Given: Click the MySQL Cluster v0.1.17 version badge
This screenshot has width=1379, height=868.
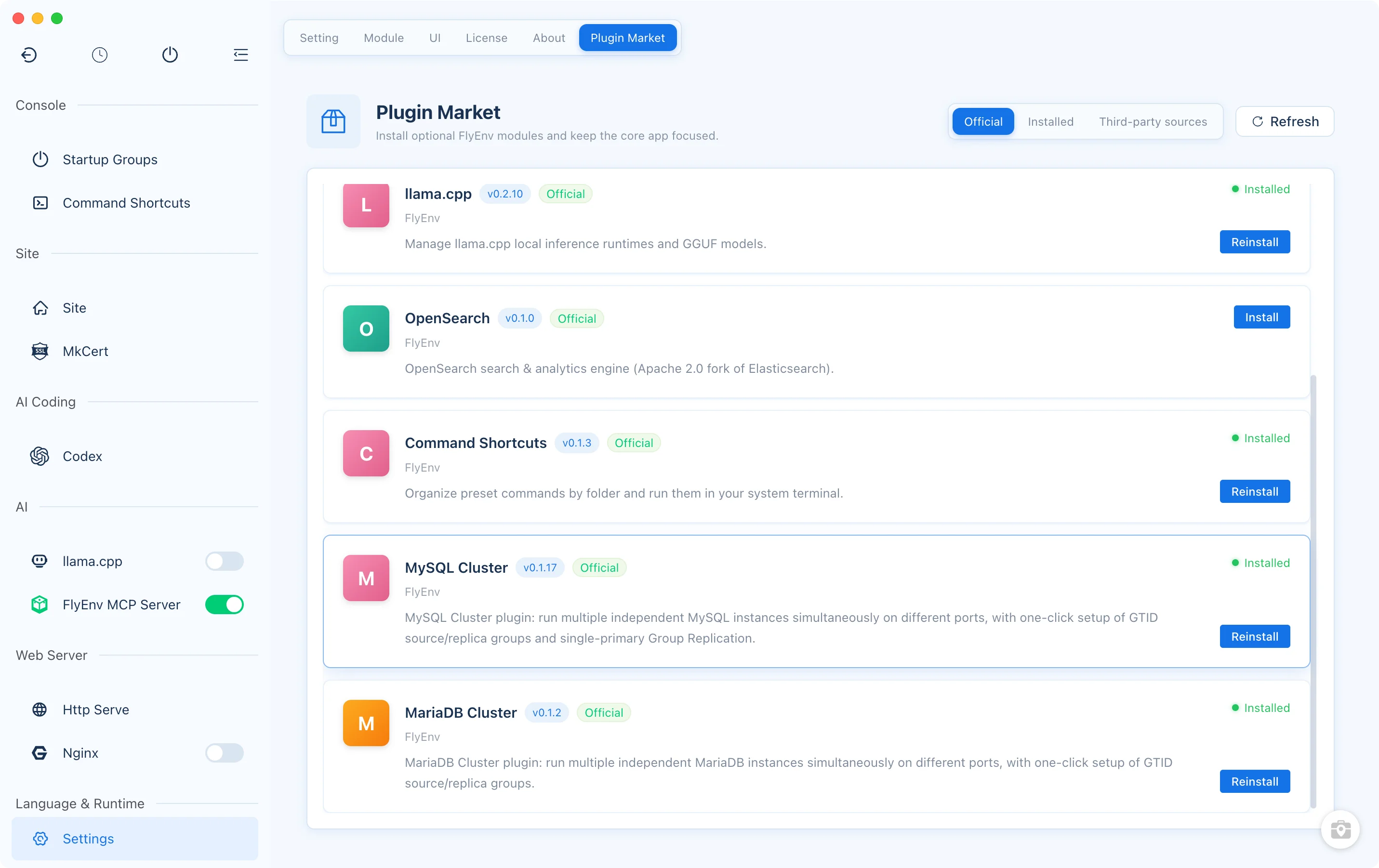Looking at the screenshot, I should coord(540,567).
